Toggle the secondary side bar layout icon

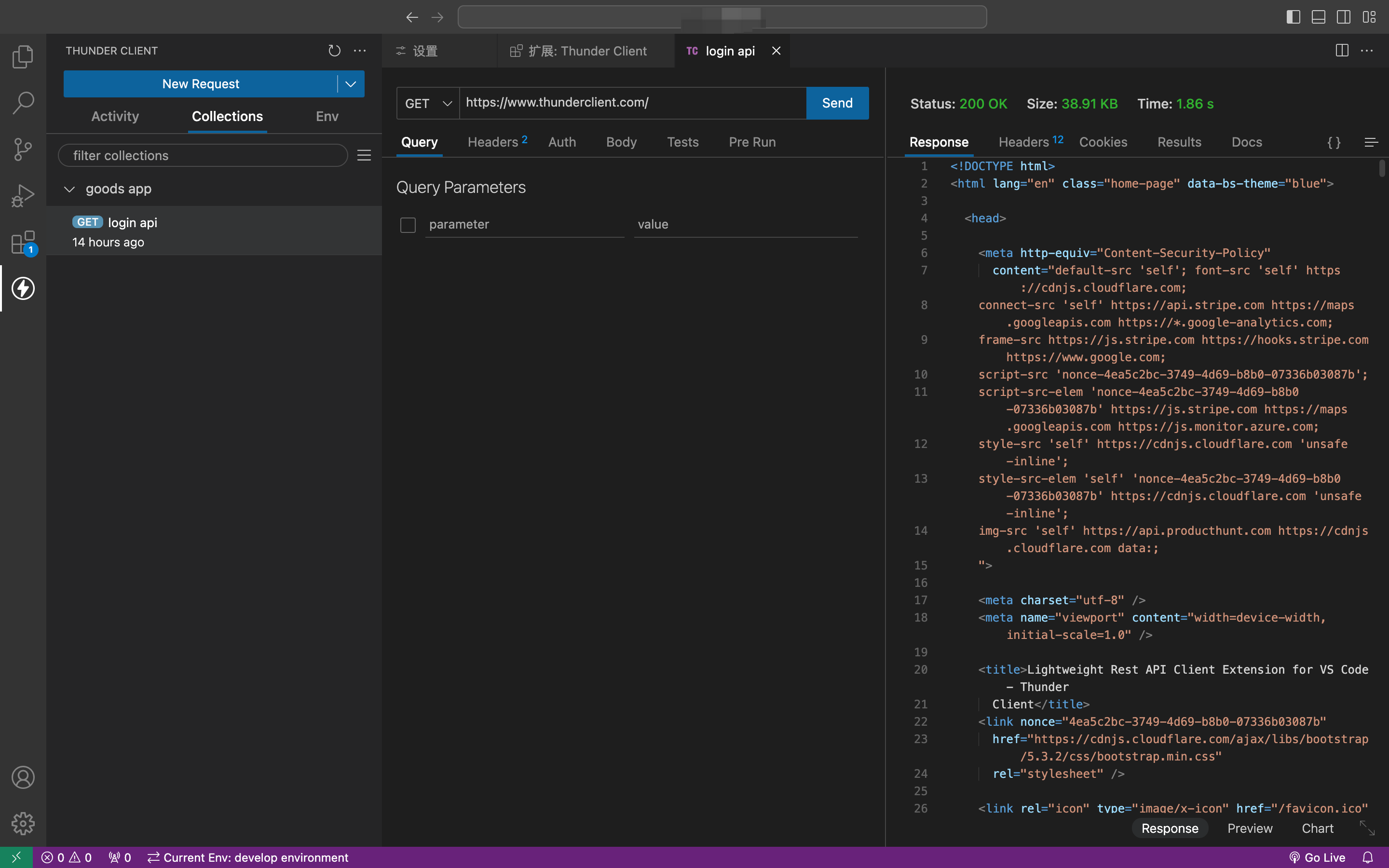click(1344, 17)
